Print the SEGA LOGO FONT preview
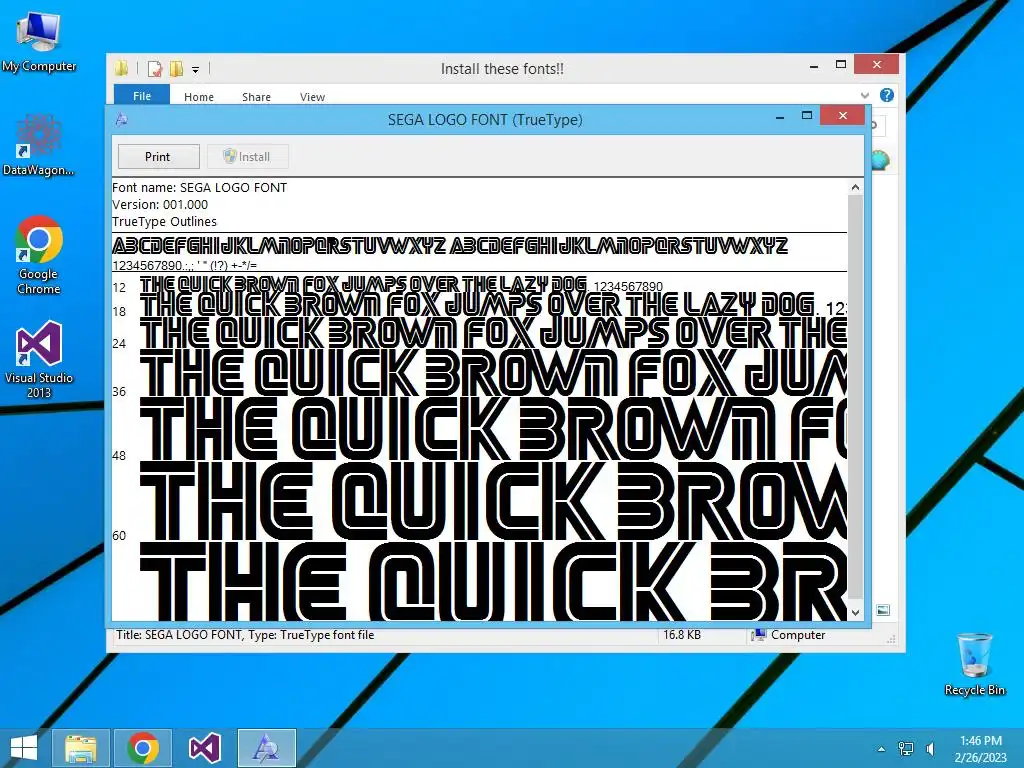 (158, 157)
